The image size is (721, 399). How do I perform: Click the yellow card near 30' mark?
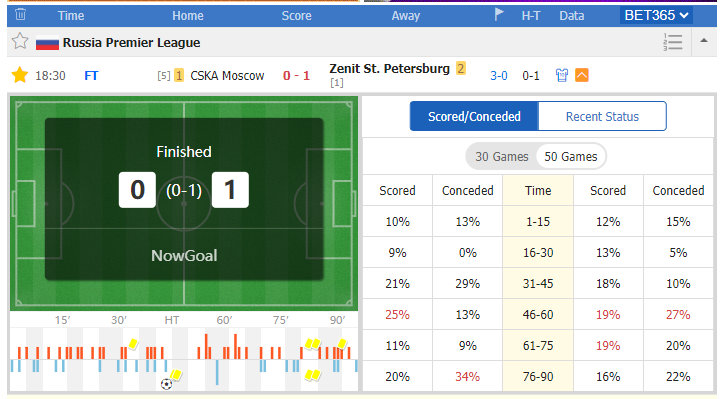[x=133, y=343]
